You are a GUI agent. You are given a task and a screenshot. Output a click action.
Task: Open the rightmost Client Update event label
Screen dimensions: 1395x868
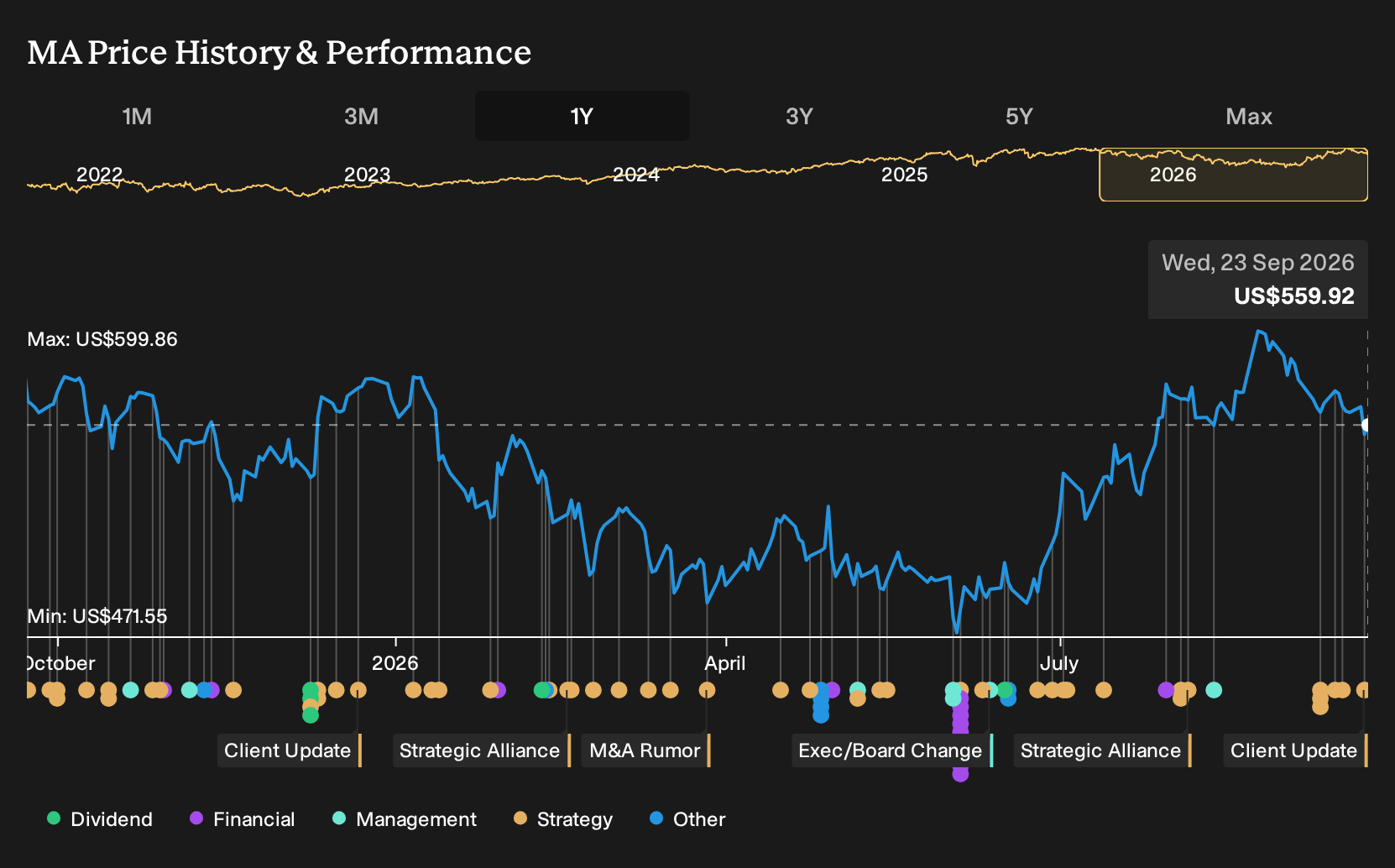click(x=1295, y=750)
